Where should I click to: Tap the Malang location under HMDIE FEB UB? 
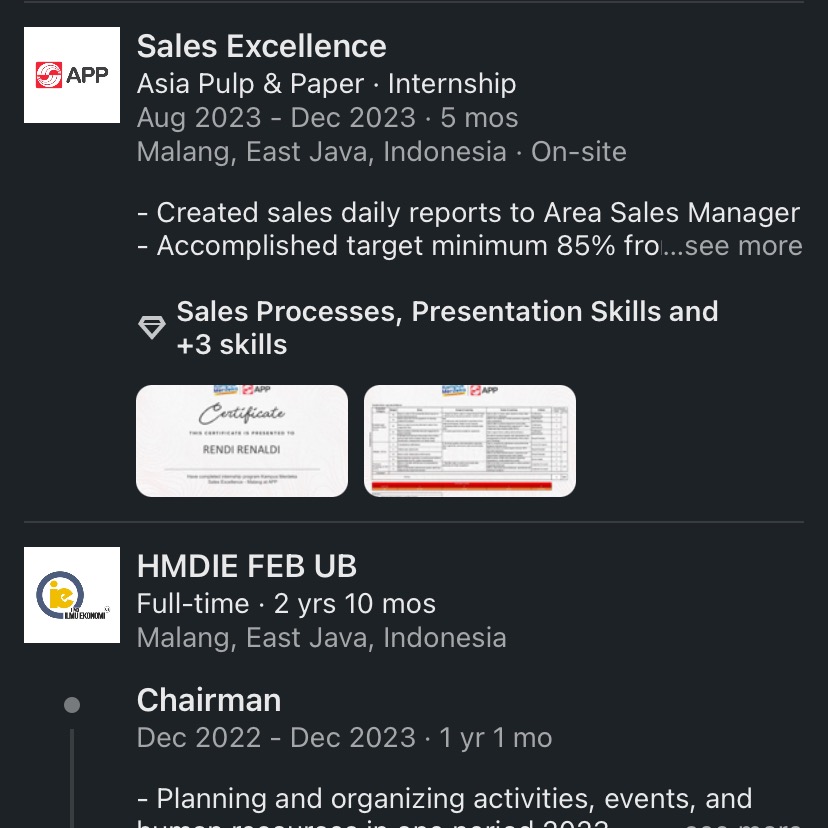click(x=322, y=638)
